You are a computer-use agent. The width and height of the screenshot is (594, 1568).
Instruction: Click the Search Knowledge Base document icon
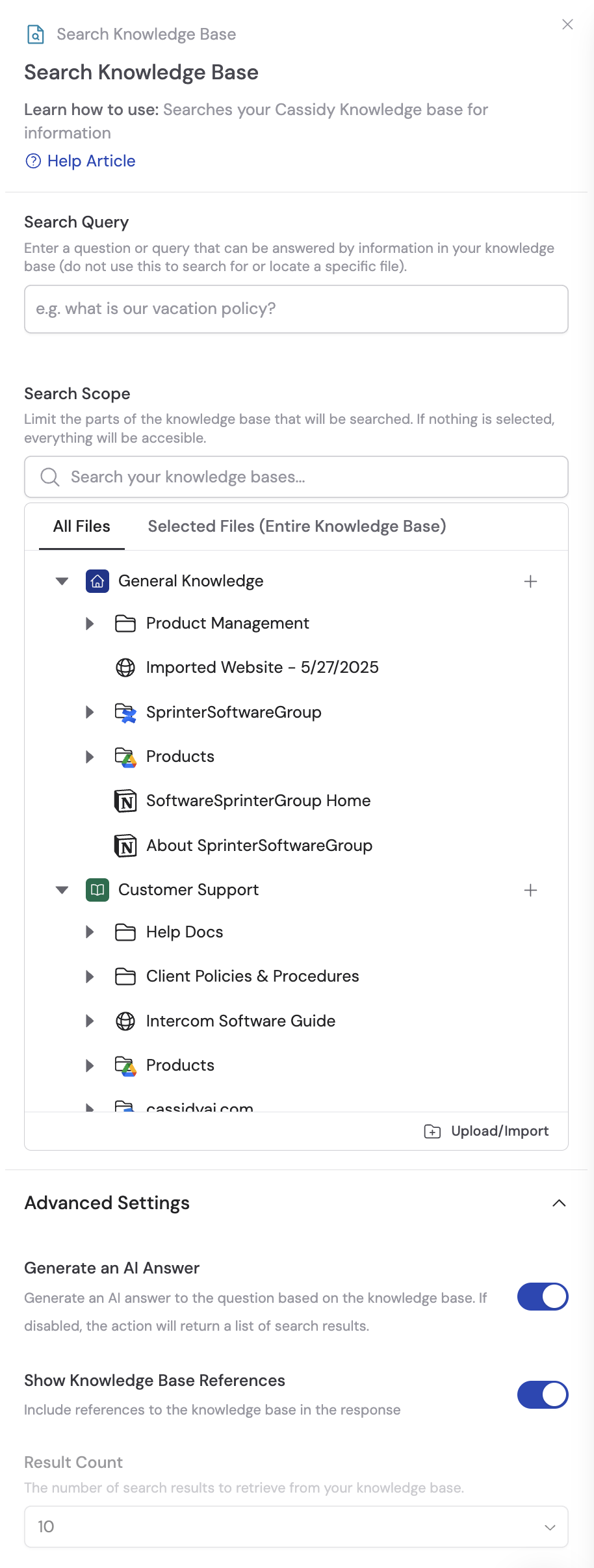coord(35,34)
